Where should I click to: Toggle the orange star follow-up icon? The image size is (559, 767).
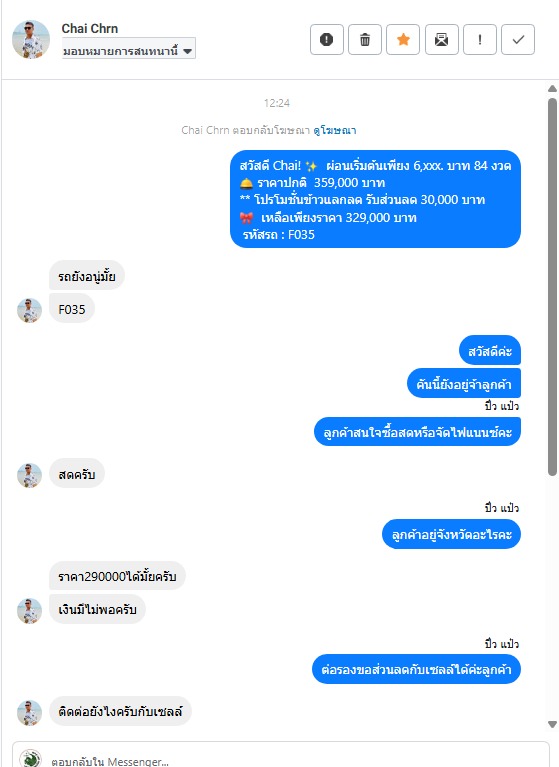pos(403,40)
